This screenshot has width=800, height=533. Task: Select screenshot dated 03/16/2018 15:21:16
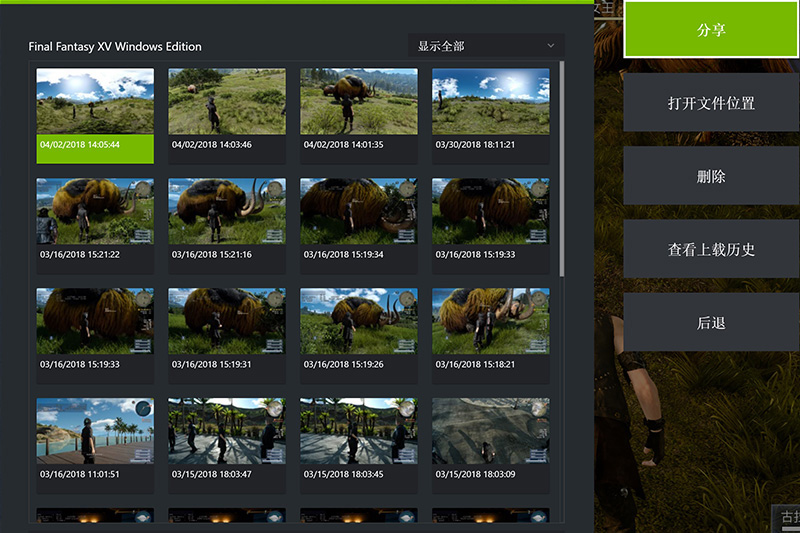[227, 226]
